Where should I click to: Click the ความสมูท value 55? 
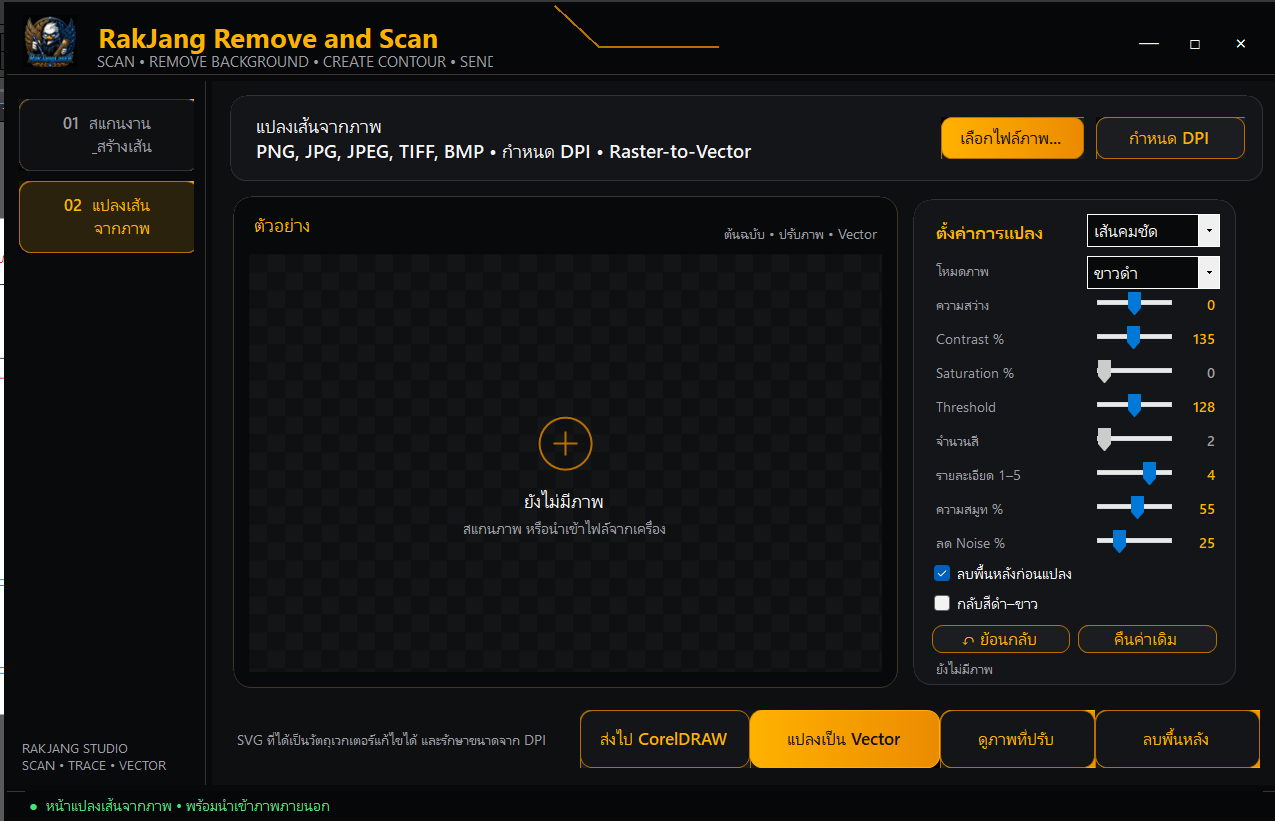tap(1207, 509)
